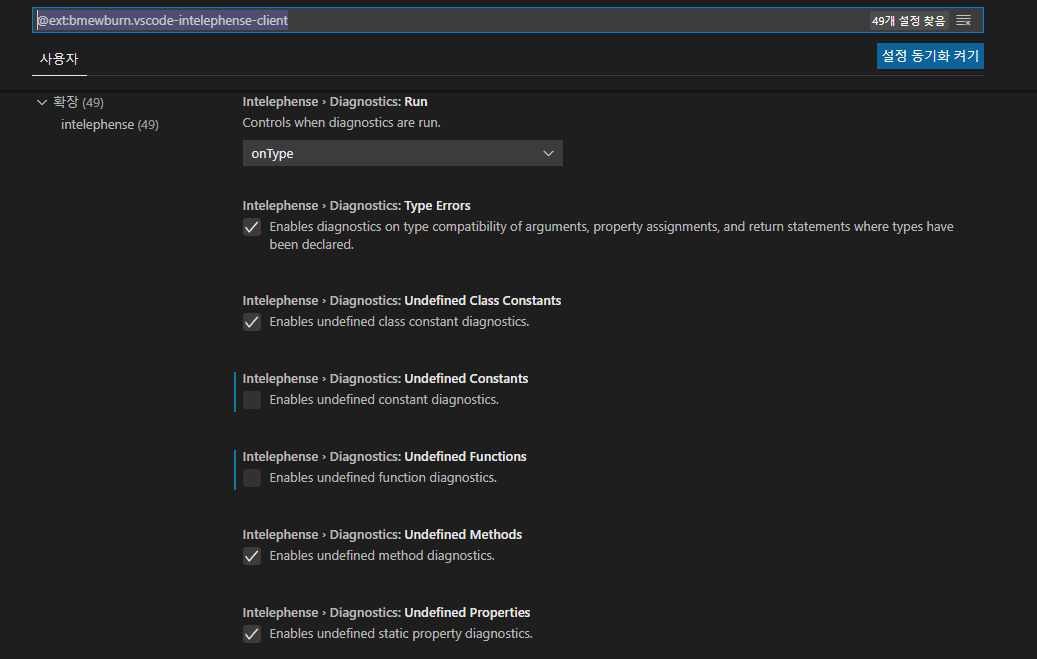Click the 설정 동기화 켜기 button

tap(930, 56)
